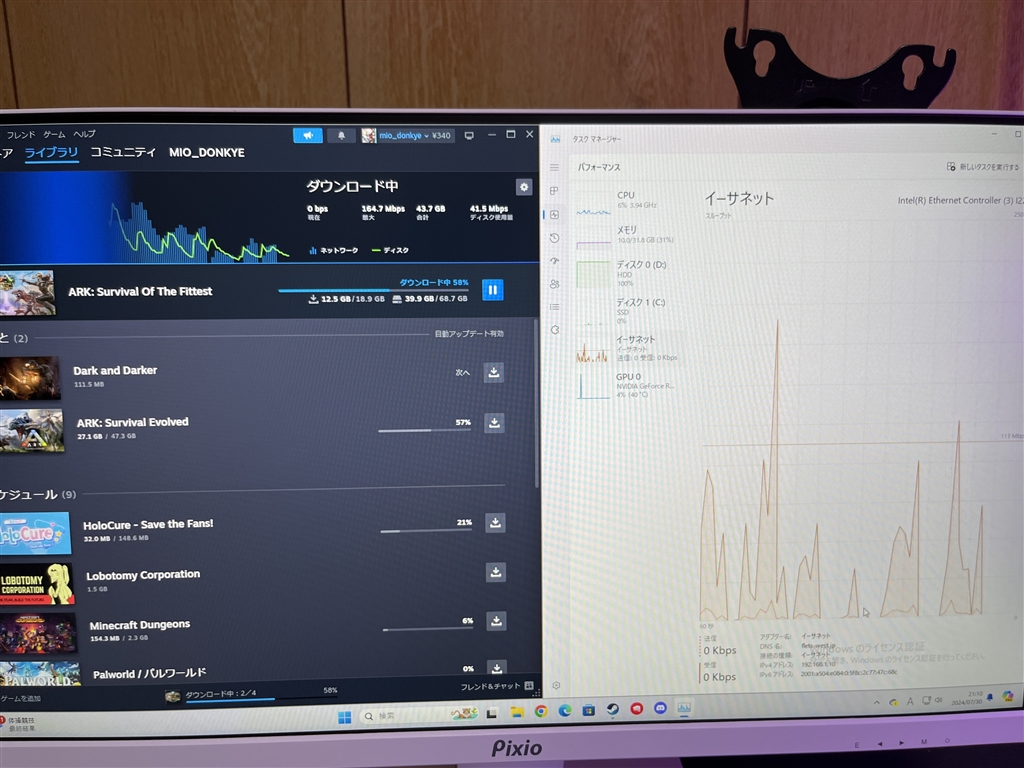Image resolution: width=1024 pixels, height=768 pixels.
Task: Start Palworld download
Action: (x=497, y=668)
